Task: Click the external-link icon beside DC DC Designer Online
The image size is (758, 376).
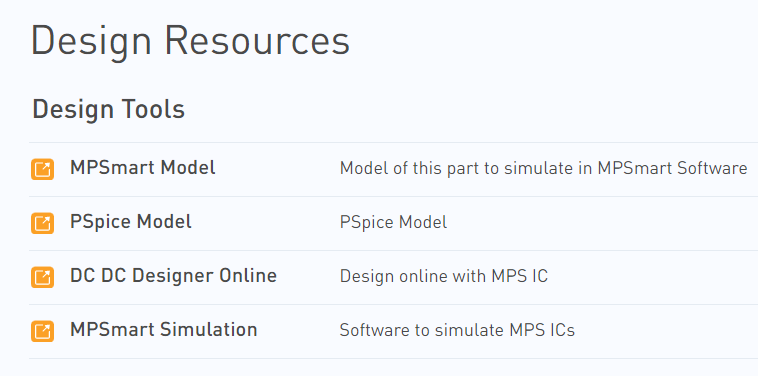Action: coord(43,277)
